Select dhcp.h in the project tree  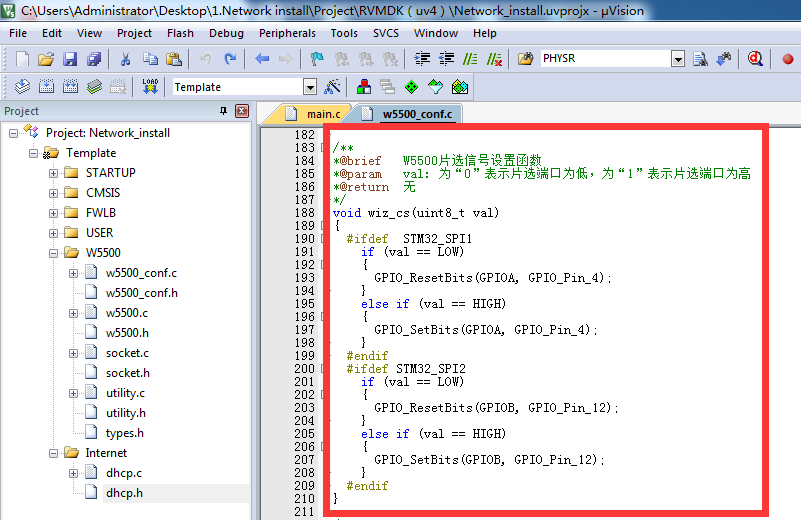[x=124, y=493]
